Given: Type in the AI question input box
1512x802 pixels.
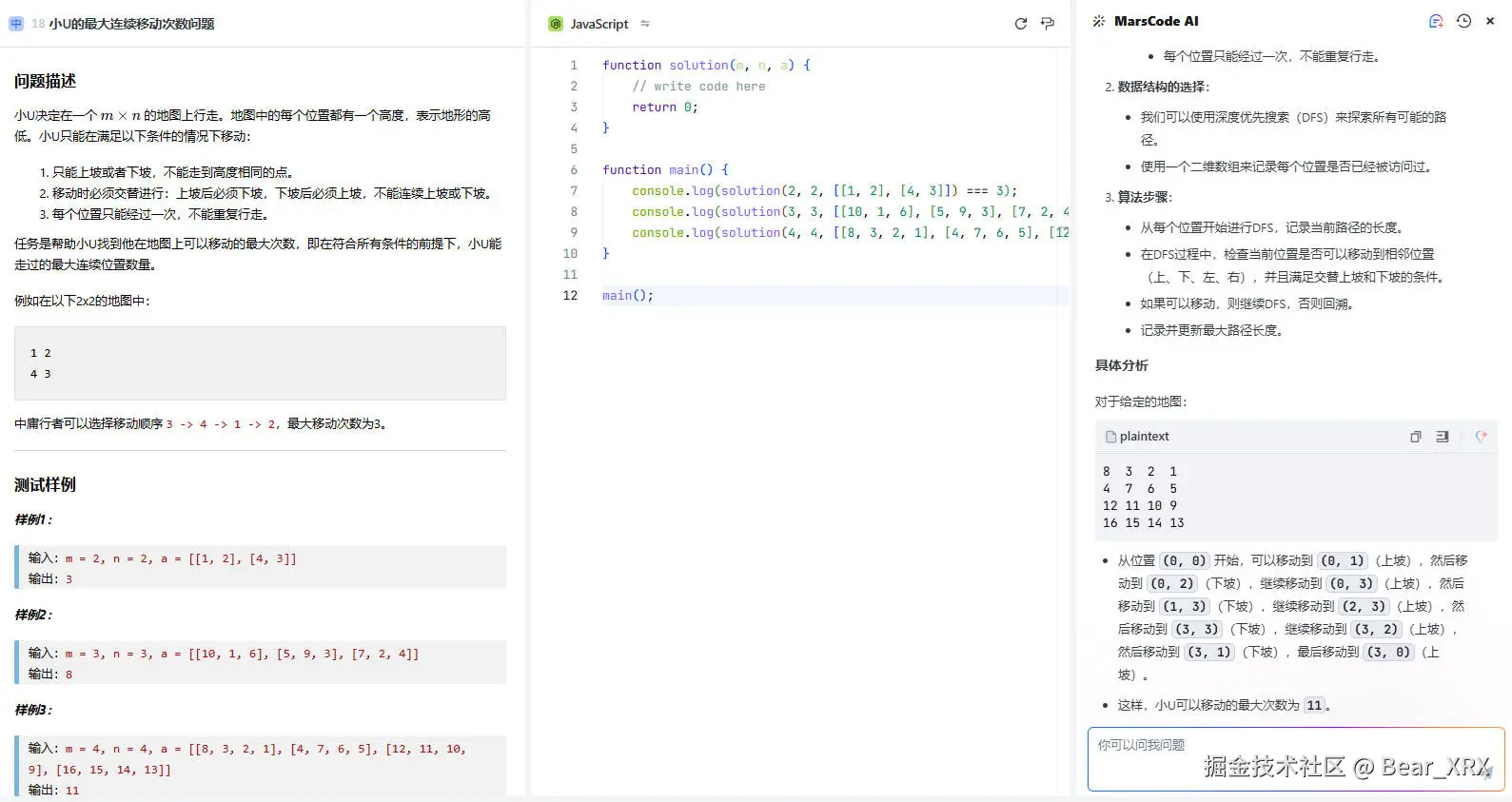Looking at the screenshot, I should click(x=1285, y=758).
